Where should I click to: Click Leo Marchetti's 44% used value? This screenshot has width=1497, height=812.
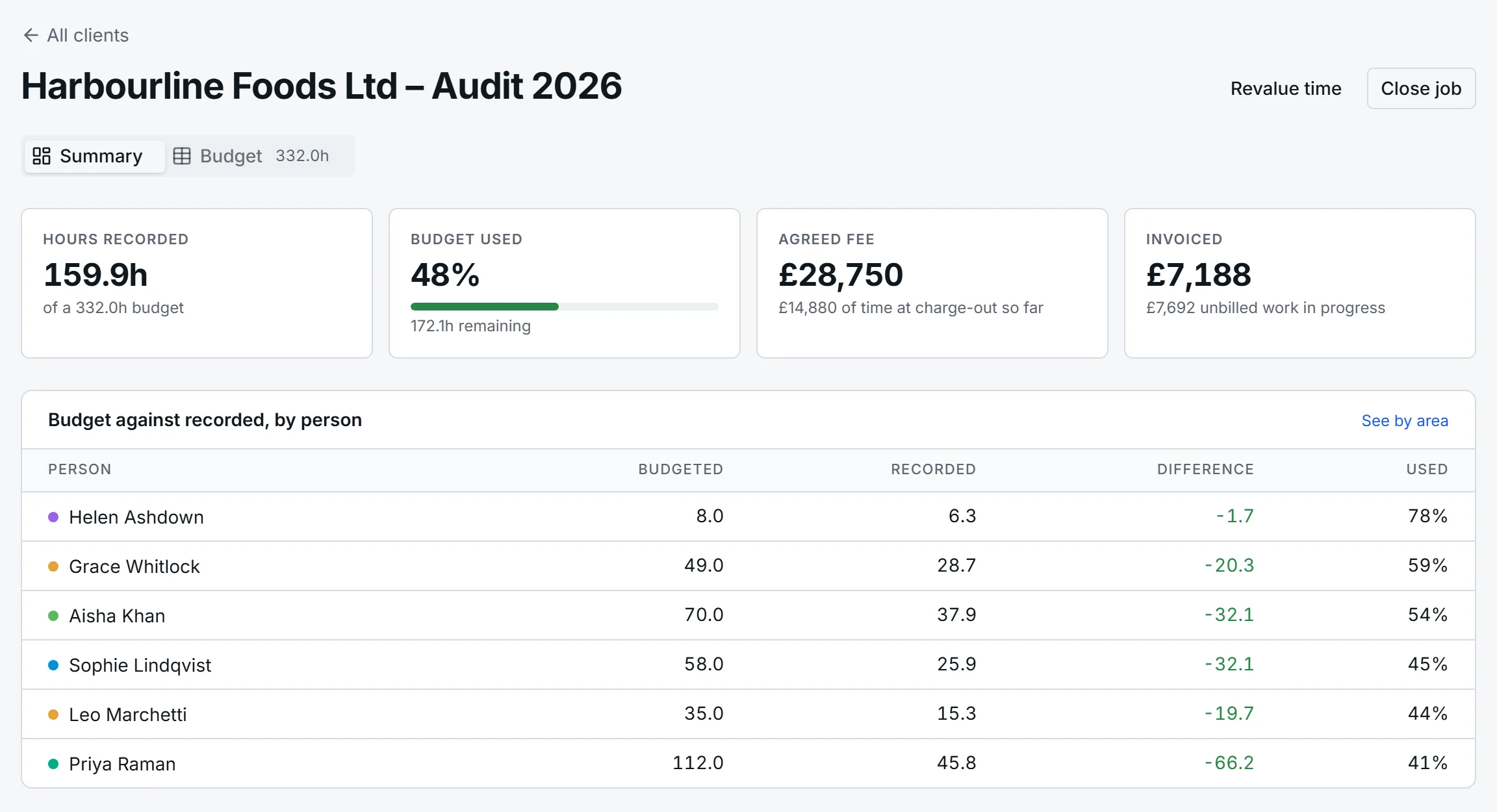click(x=1427, y=713)
